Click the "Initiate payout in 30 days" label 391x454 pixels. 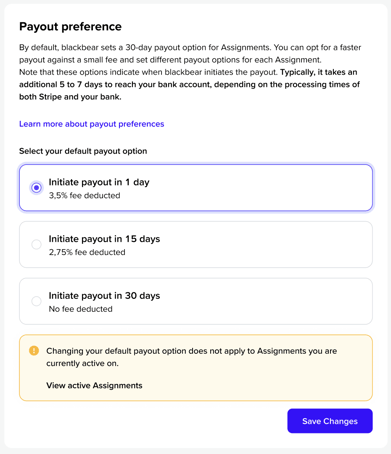point(104,296)
